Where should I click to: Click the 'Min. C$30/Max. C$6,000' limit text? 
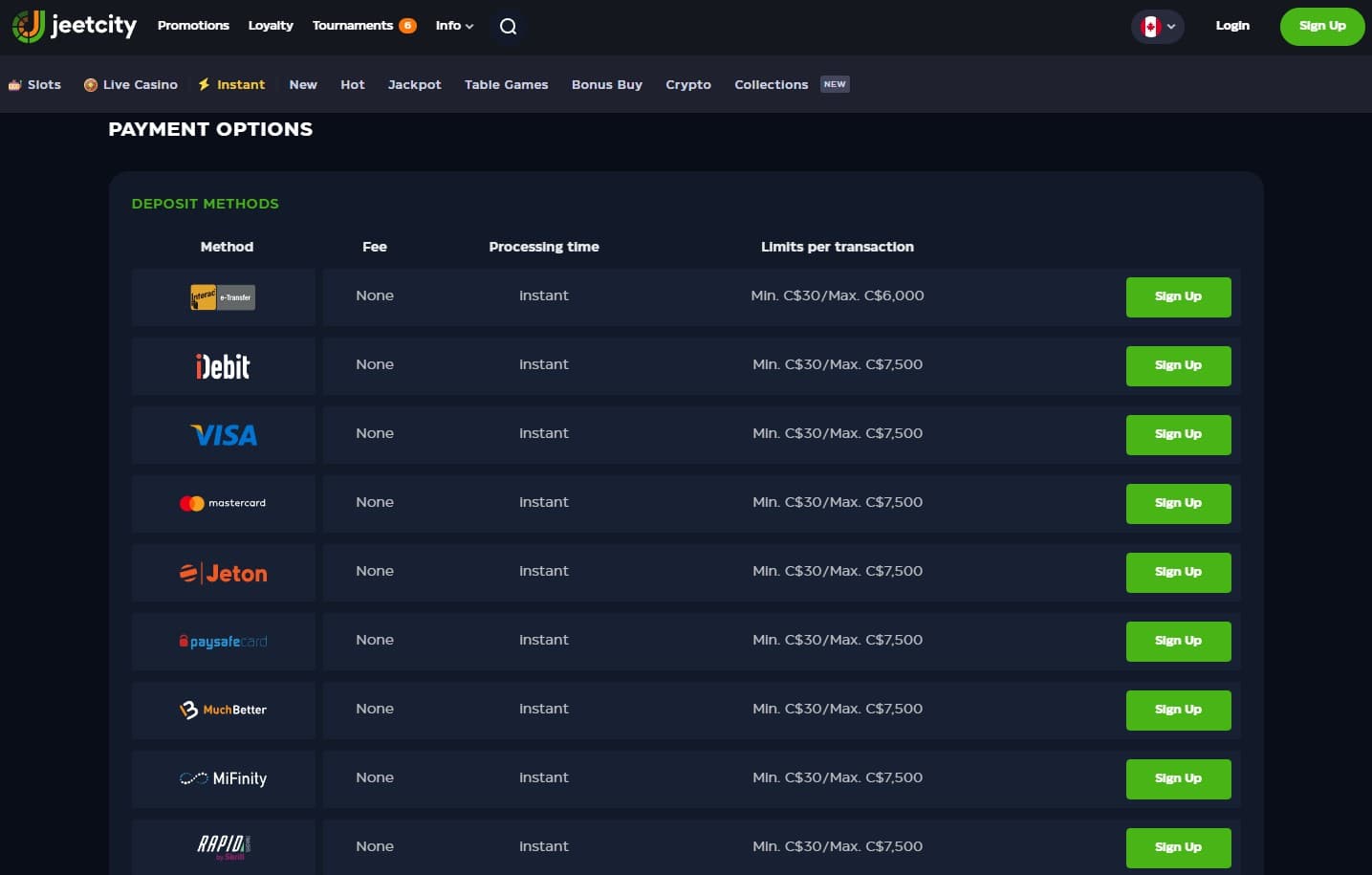[838, 295]
